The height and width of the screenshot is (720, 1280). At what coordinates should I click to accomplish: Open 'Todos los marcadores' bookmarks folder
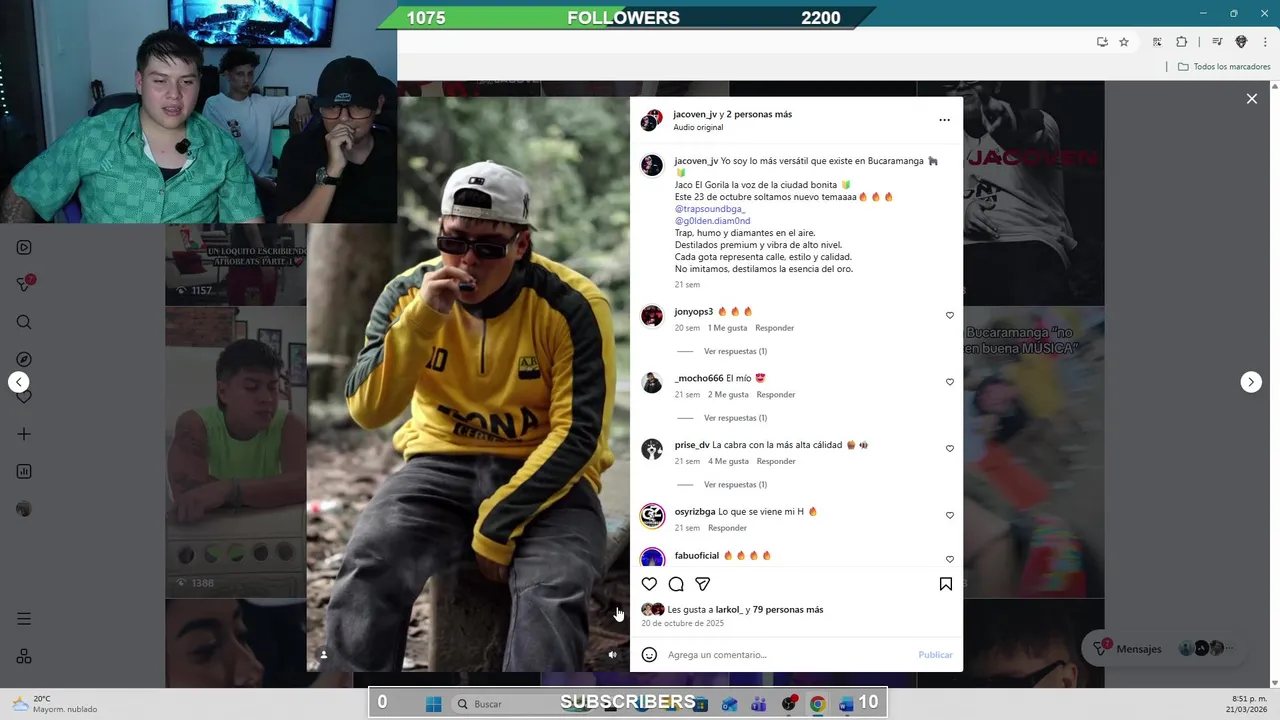(1224, 67)
